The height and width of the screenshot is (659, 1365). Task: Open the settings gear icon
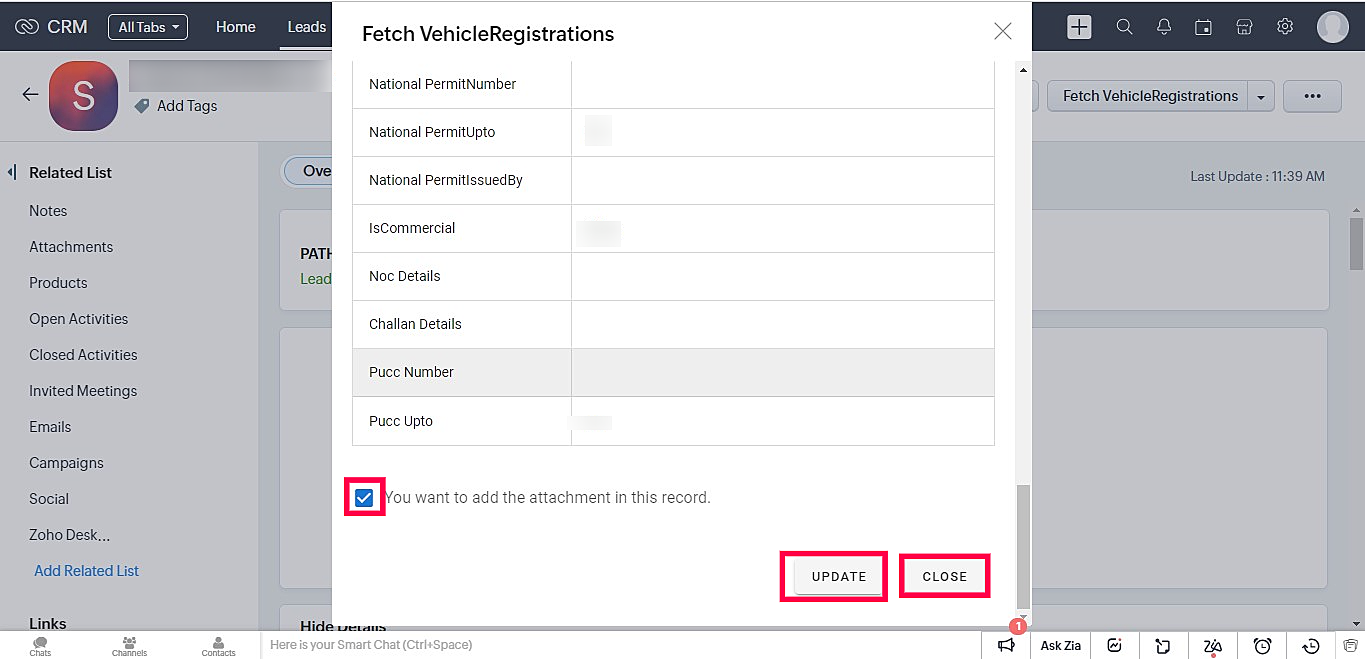(x=1285, y=27)
